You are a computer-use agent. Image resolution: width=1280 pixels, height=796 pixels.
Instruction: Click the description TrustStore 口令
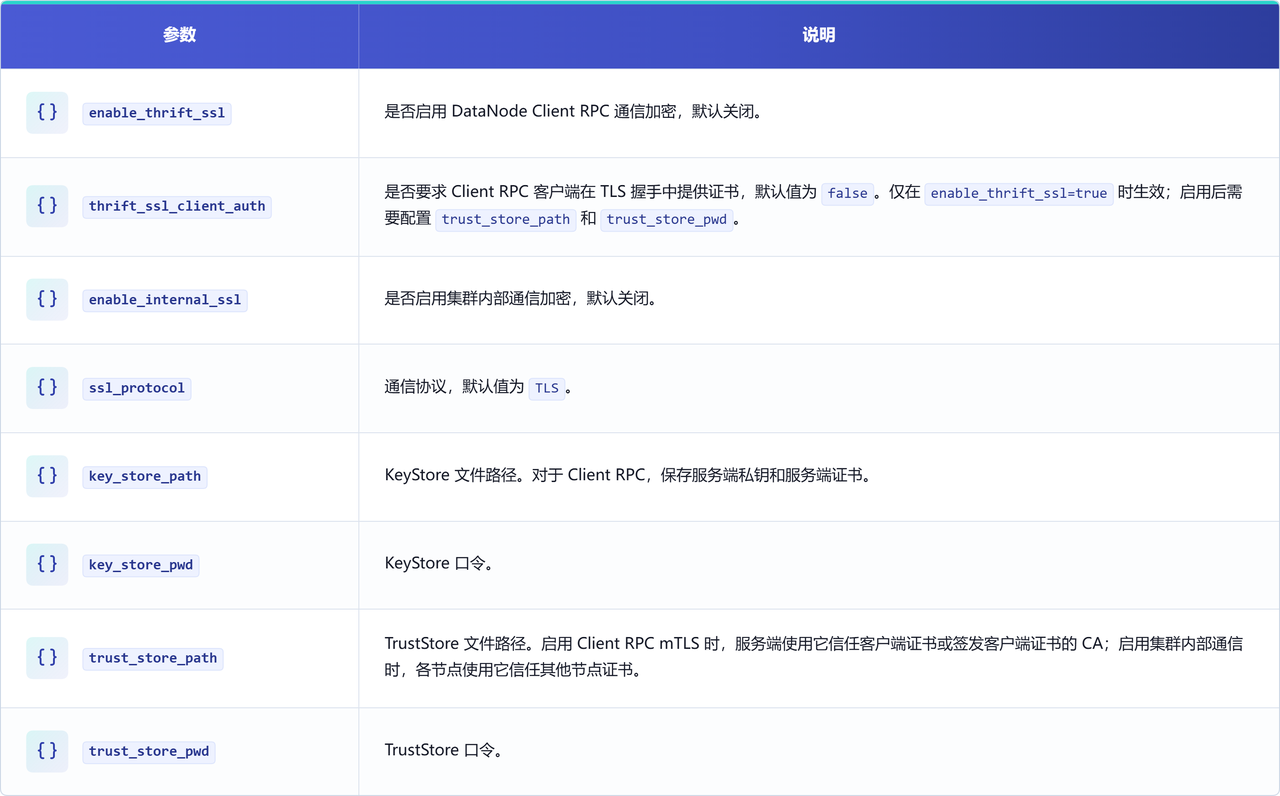tap(445, 750)
